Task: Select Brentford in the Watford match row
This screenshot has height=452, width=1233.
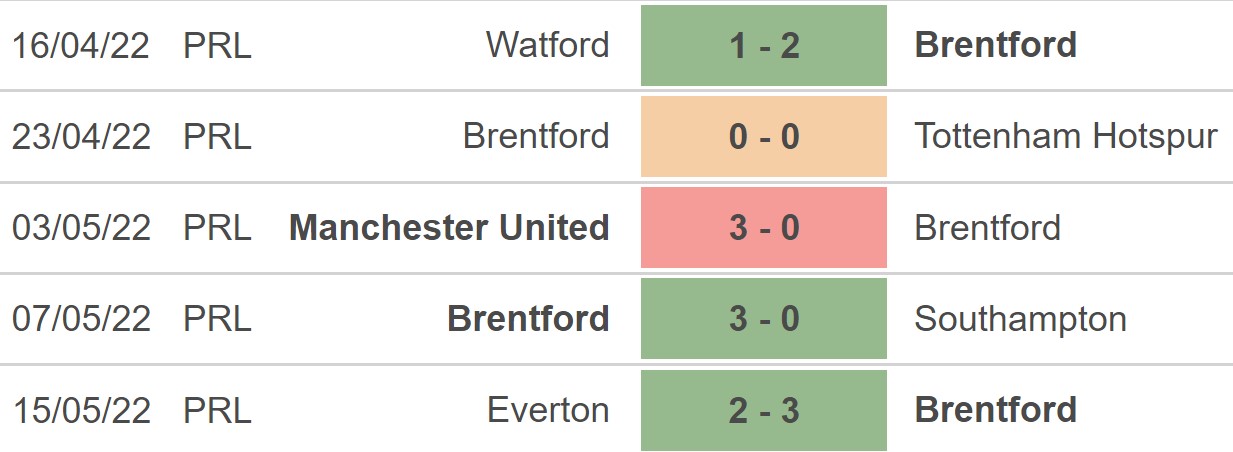Action: [x=996, y=45]
